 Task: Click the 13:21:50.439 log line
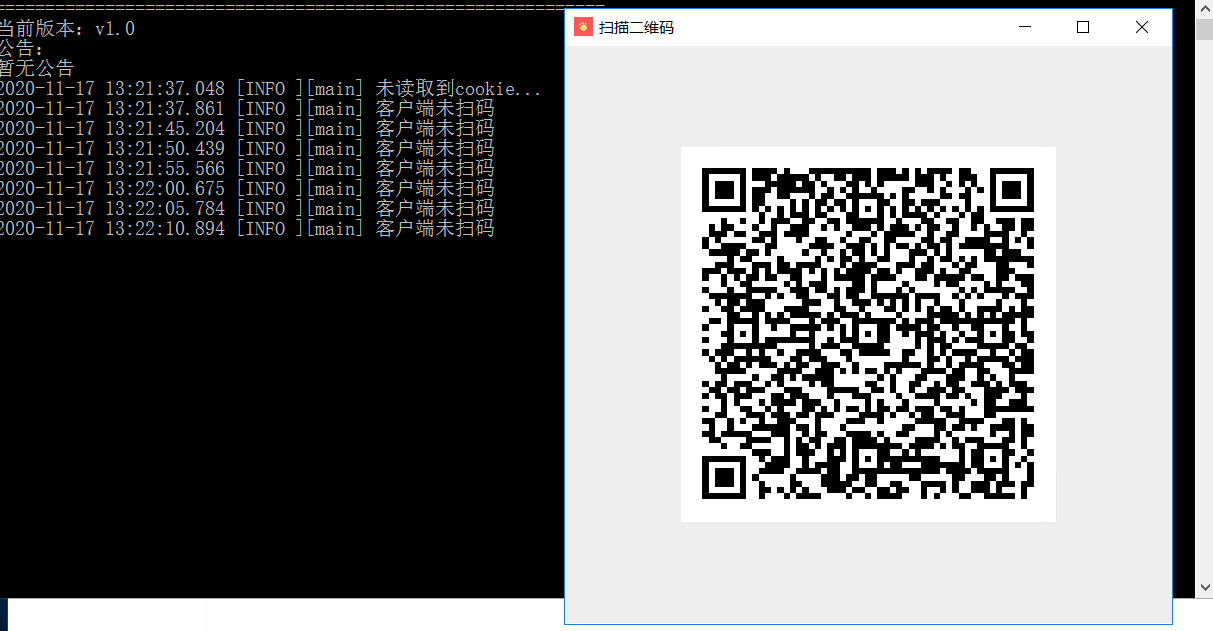[x=247, y=149]
